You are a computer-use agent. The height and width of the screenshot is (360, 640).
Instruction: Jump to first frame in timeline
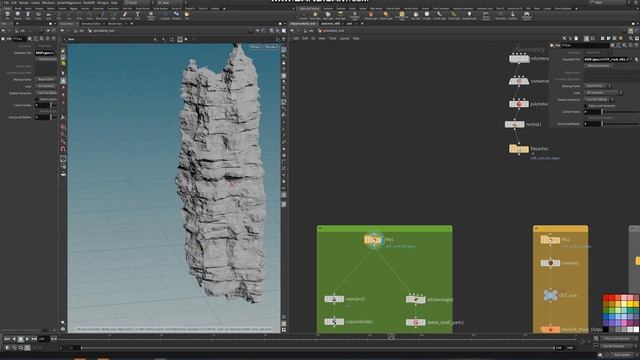7,339
